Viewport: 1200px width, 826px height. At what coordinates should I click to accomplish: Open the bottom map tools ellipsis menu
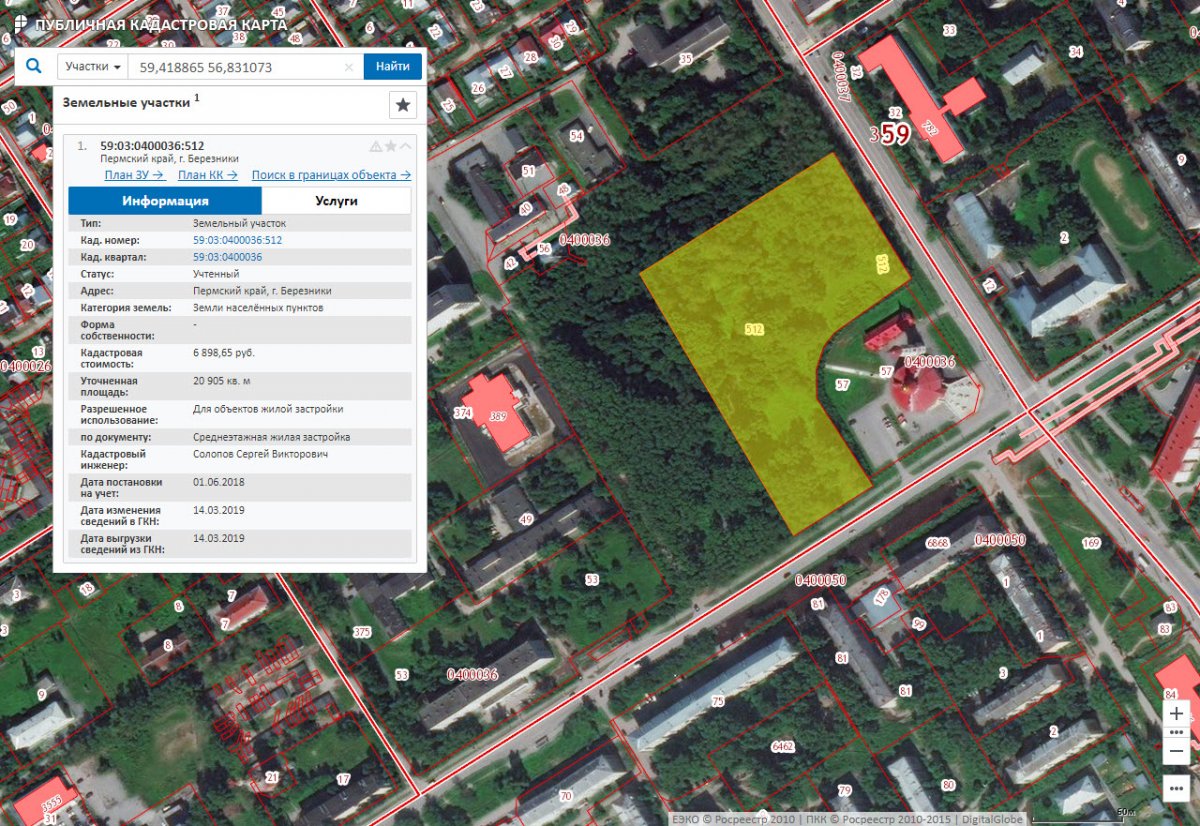(1177, 787)
